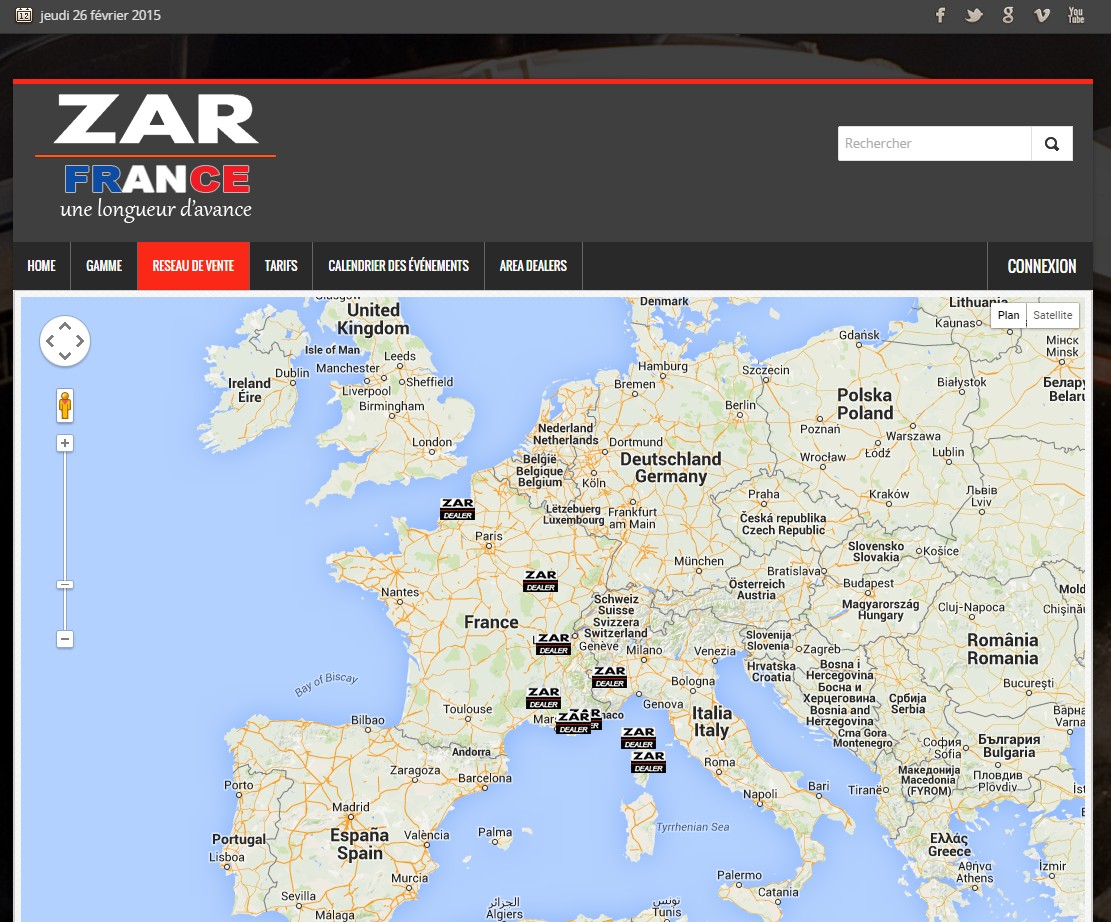Screen dimensions: 1111x922
Task: Click the 'Berlin' city label on map
Action: tap(740, 405)
